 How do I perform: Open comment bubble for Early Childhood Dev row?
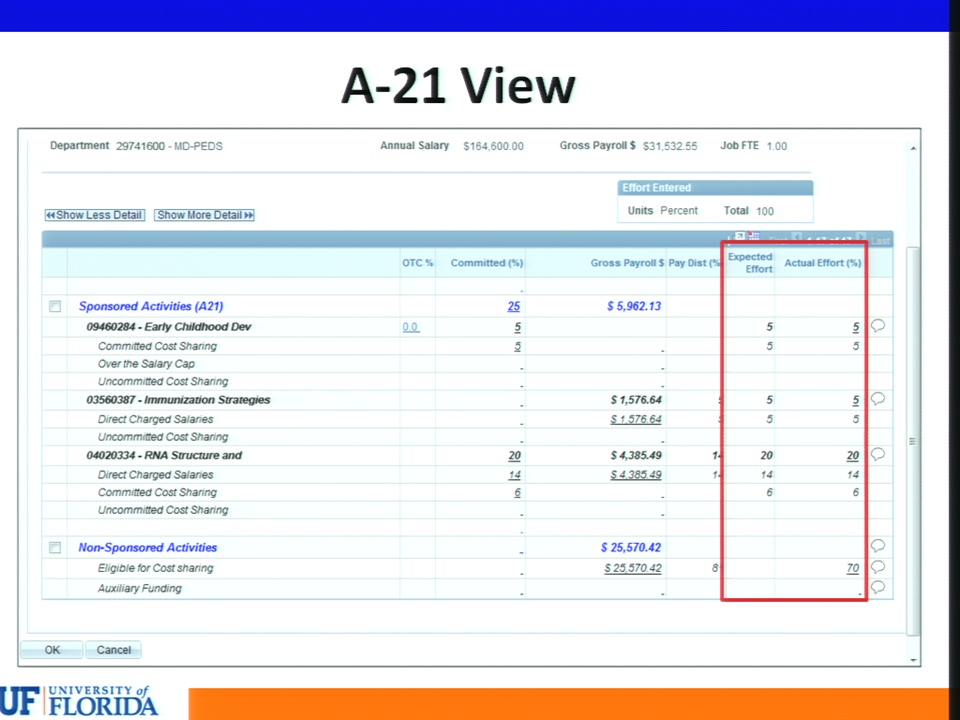[878, 326]
